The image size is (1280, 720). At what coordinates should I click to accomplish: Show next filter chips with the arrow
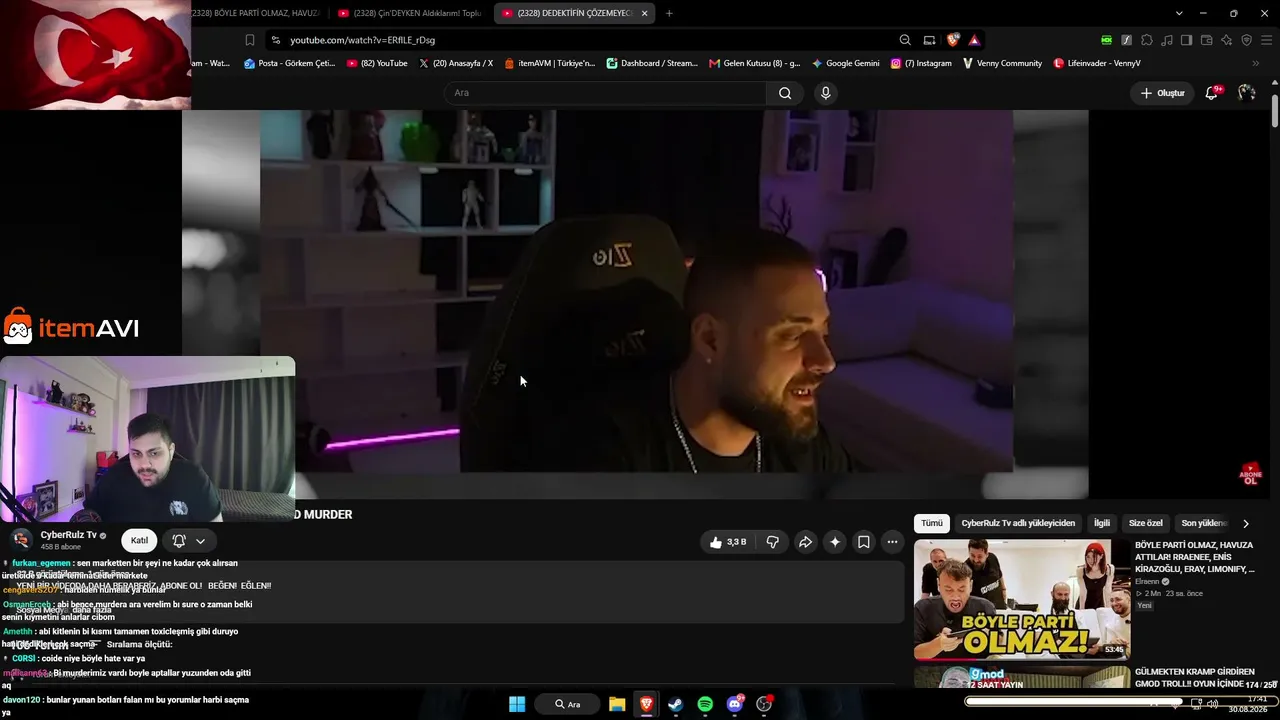[1246, 523]
